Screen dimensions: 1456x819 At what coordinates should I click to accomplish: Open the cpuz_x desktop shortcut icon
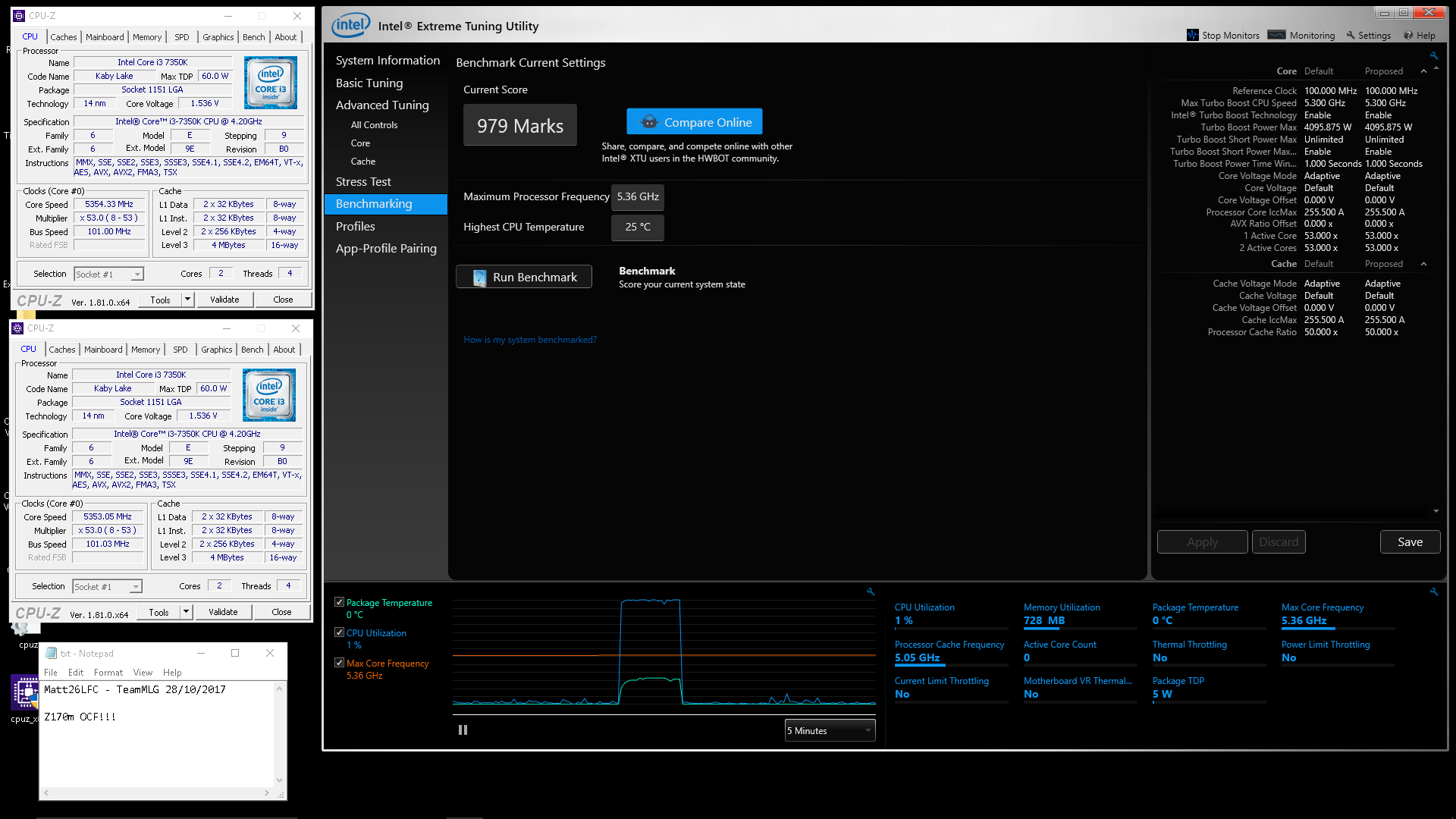pos(25,692)
